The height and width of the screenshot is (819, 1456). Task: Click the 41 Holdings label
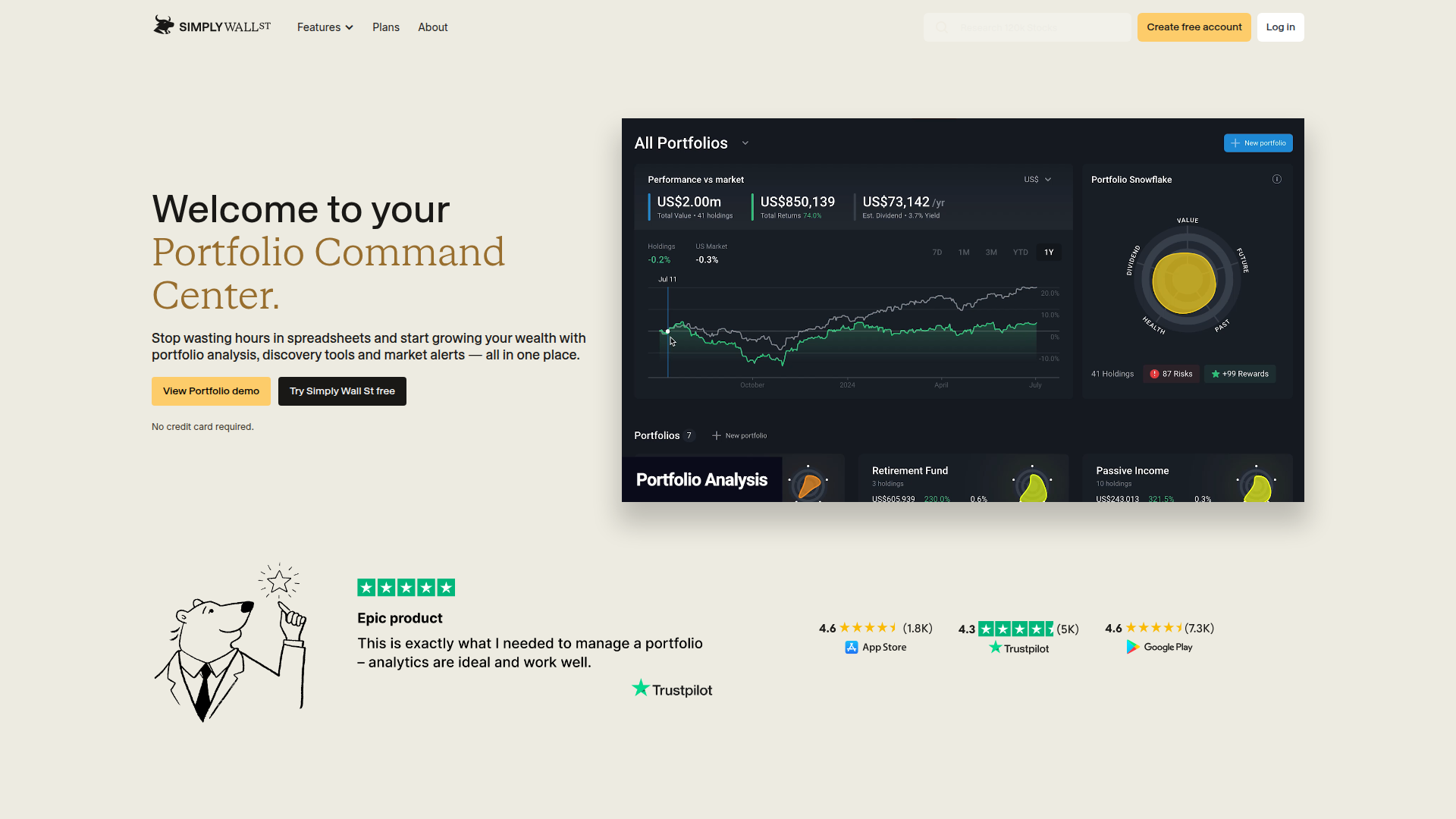(x=1112, y=374)
